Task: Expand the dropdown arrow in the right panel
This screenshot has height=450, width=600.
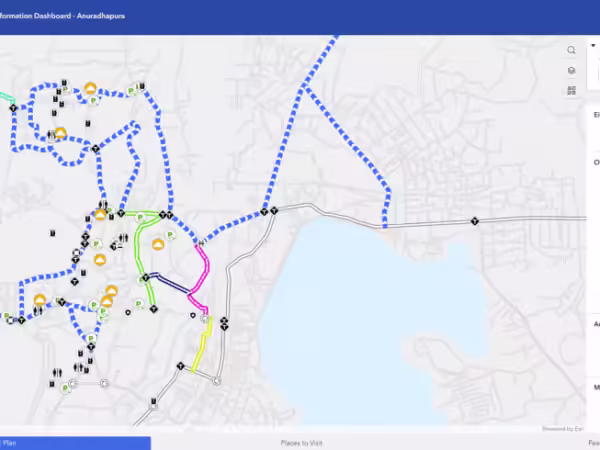Action: 594,44
